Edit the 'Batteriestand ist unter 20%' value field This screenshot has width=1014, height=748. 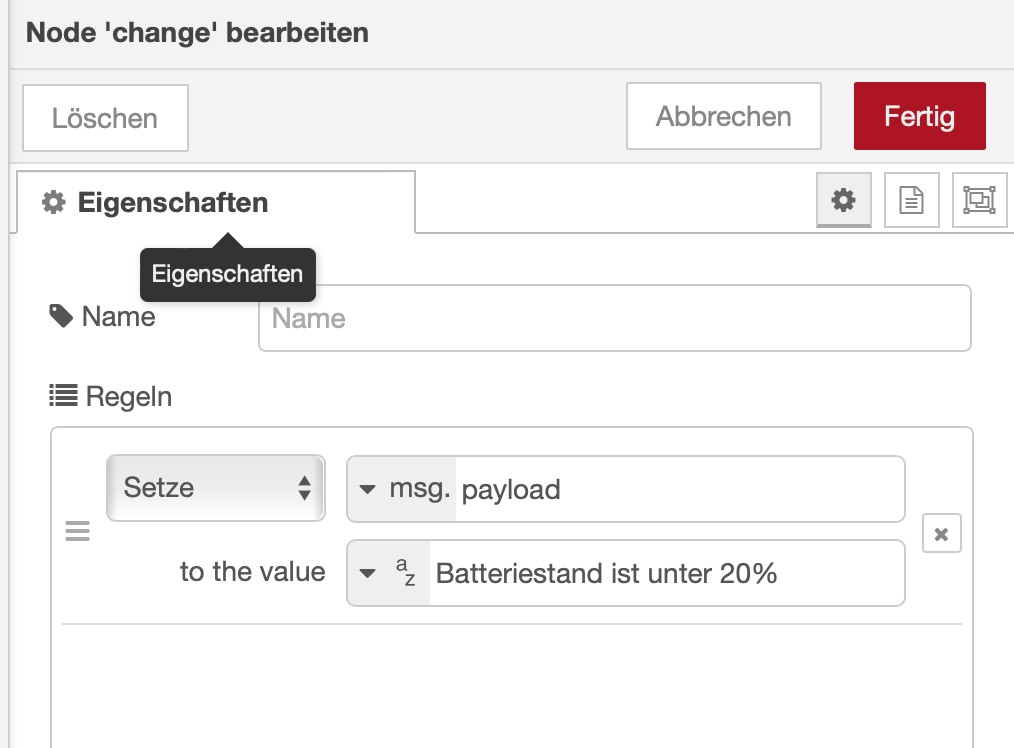665,573
